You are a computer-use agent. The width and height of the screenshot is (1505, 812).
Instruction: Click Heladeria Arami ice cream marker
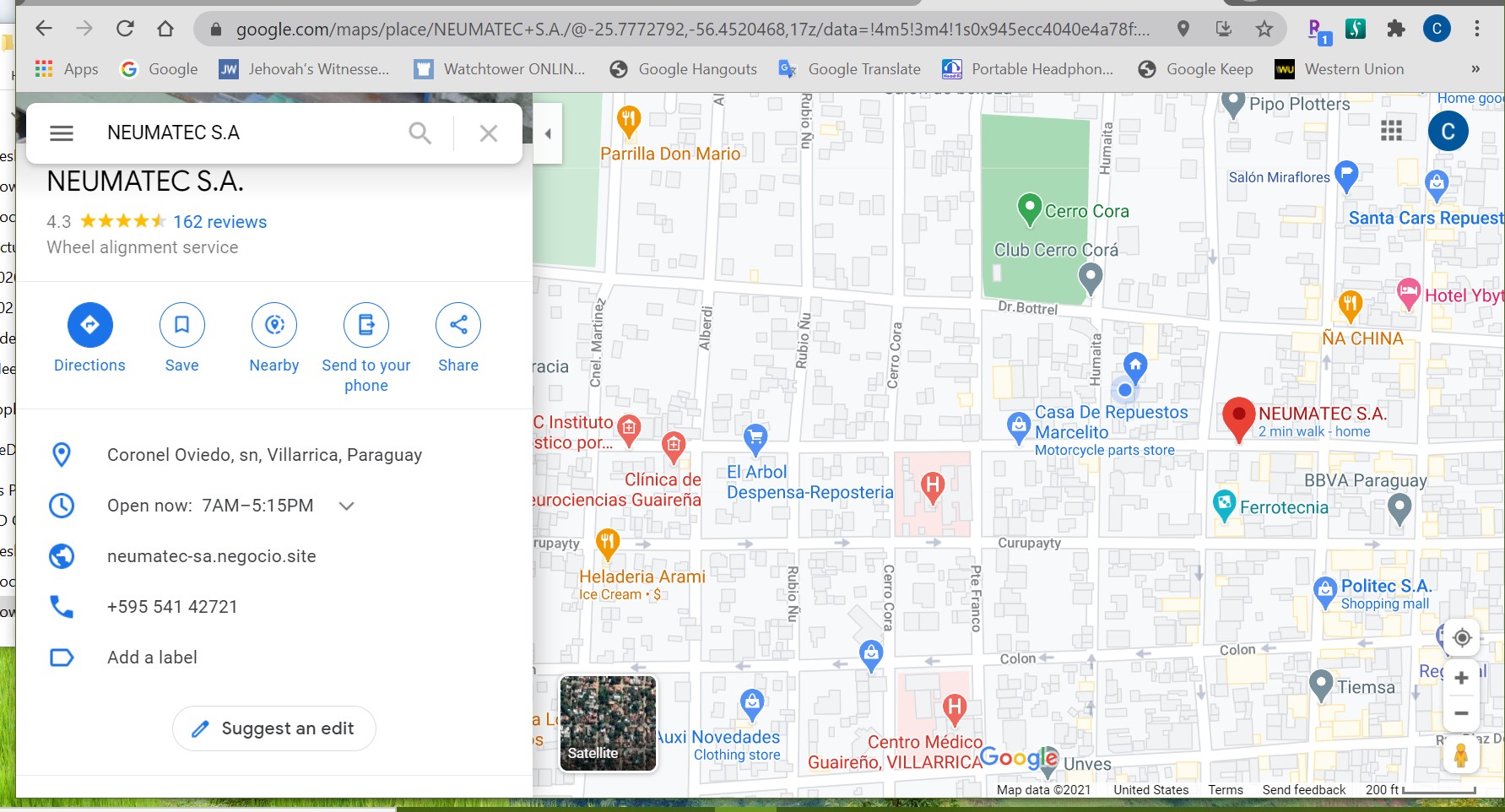pos(608,544)
